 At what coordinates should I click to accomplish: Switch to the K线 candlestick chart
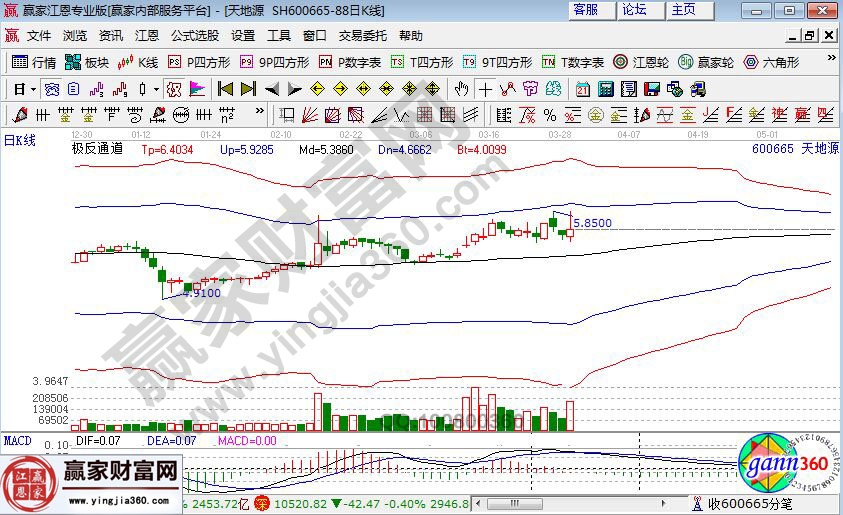pos(139,62)
